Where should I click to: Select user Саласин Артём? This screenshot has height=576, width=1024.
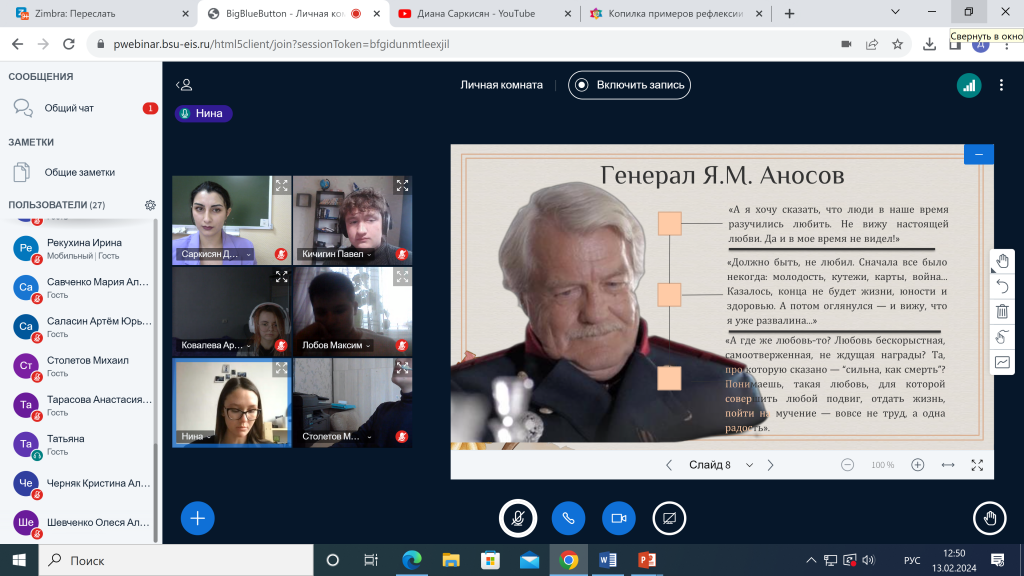coord(80,327)
